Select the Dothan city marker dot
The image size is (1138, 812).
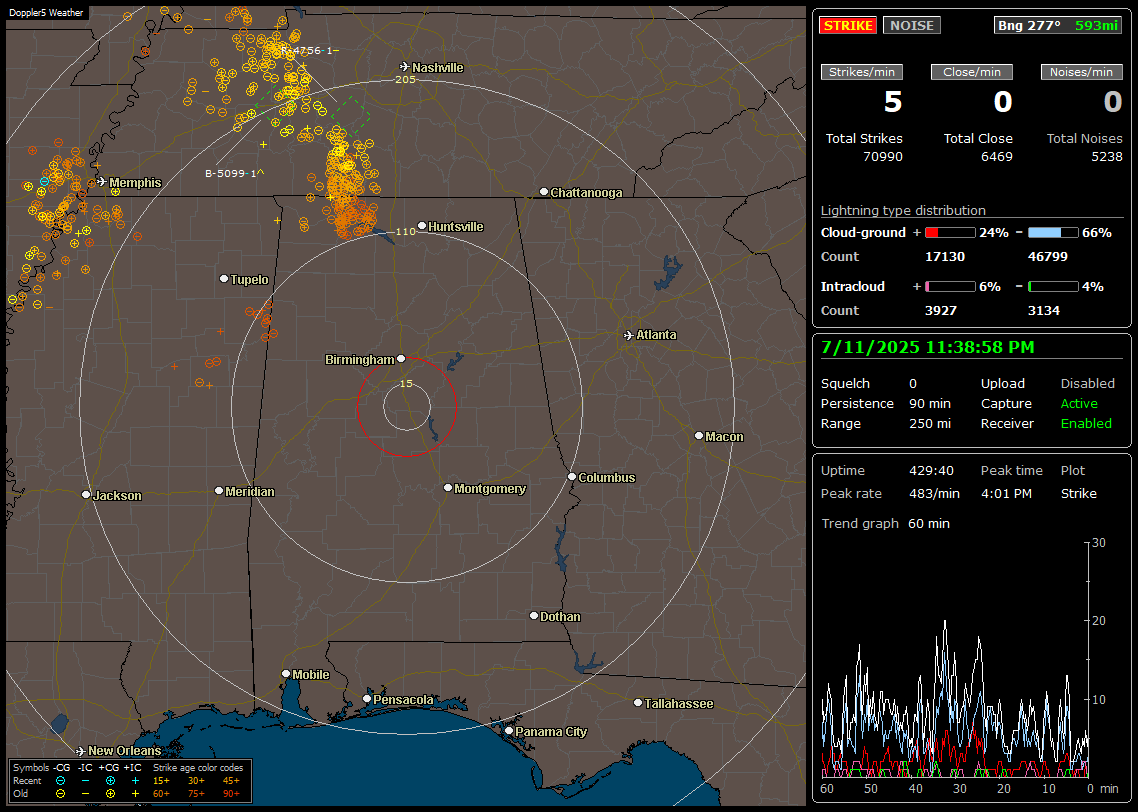tap(534, 615)
